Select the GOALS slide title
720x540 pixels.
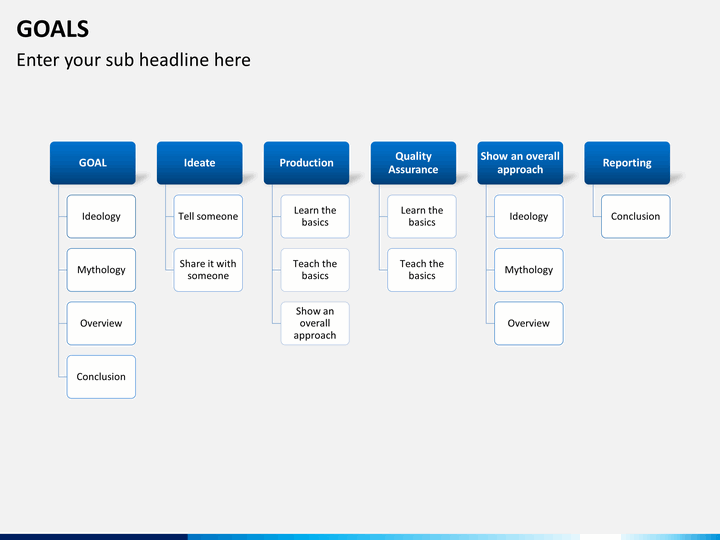click(x=53, y=29)
